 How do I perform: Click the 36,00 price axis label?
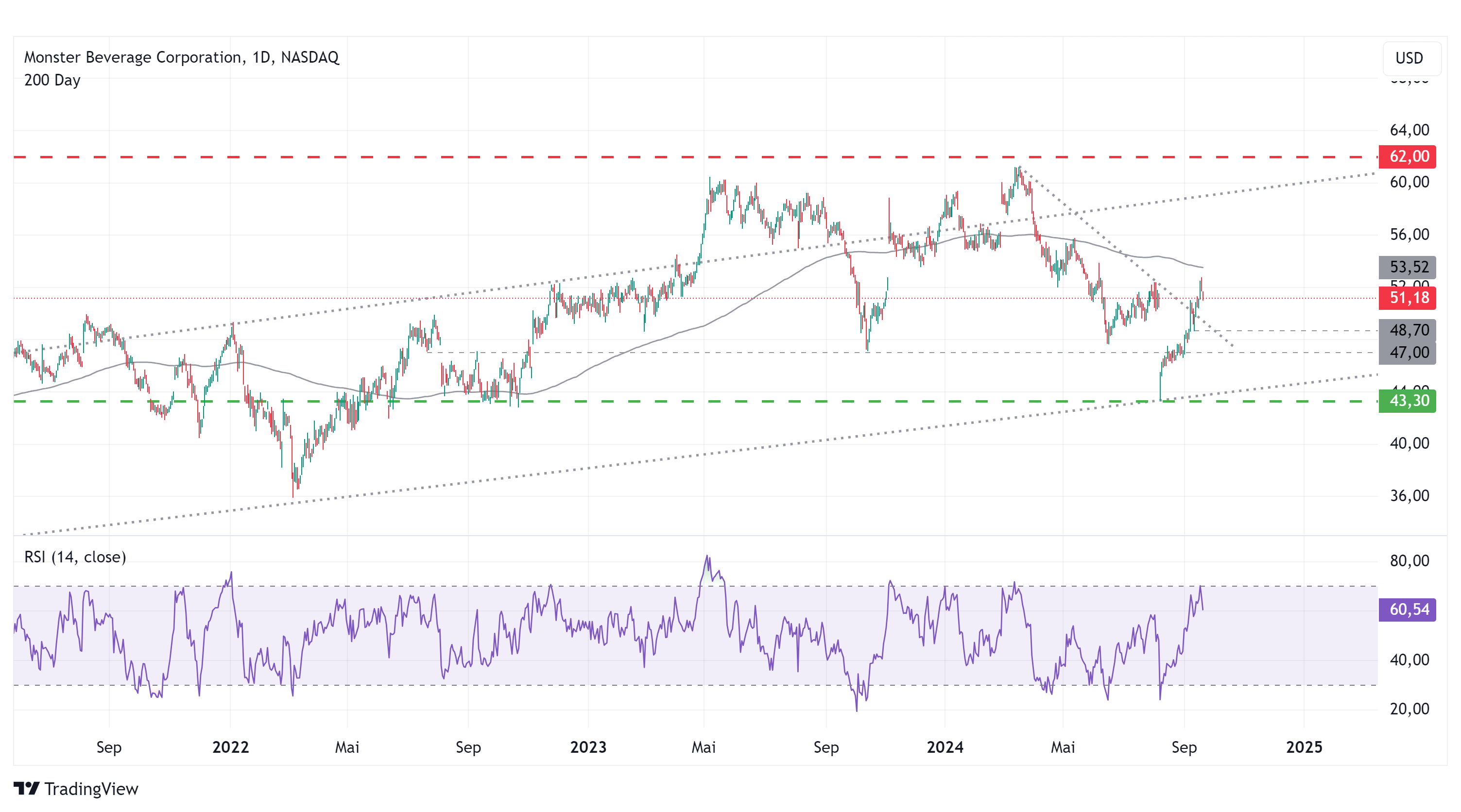[1409, 495]
